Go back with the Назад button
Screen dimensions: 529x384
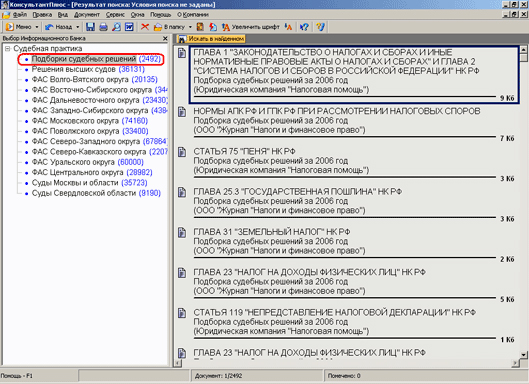(x=59, y=27)
